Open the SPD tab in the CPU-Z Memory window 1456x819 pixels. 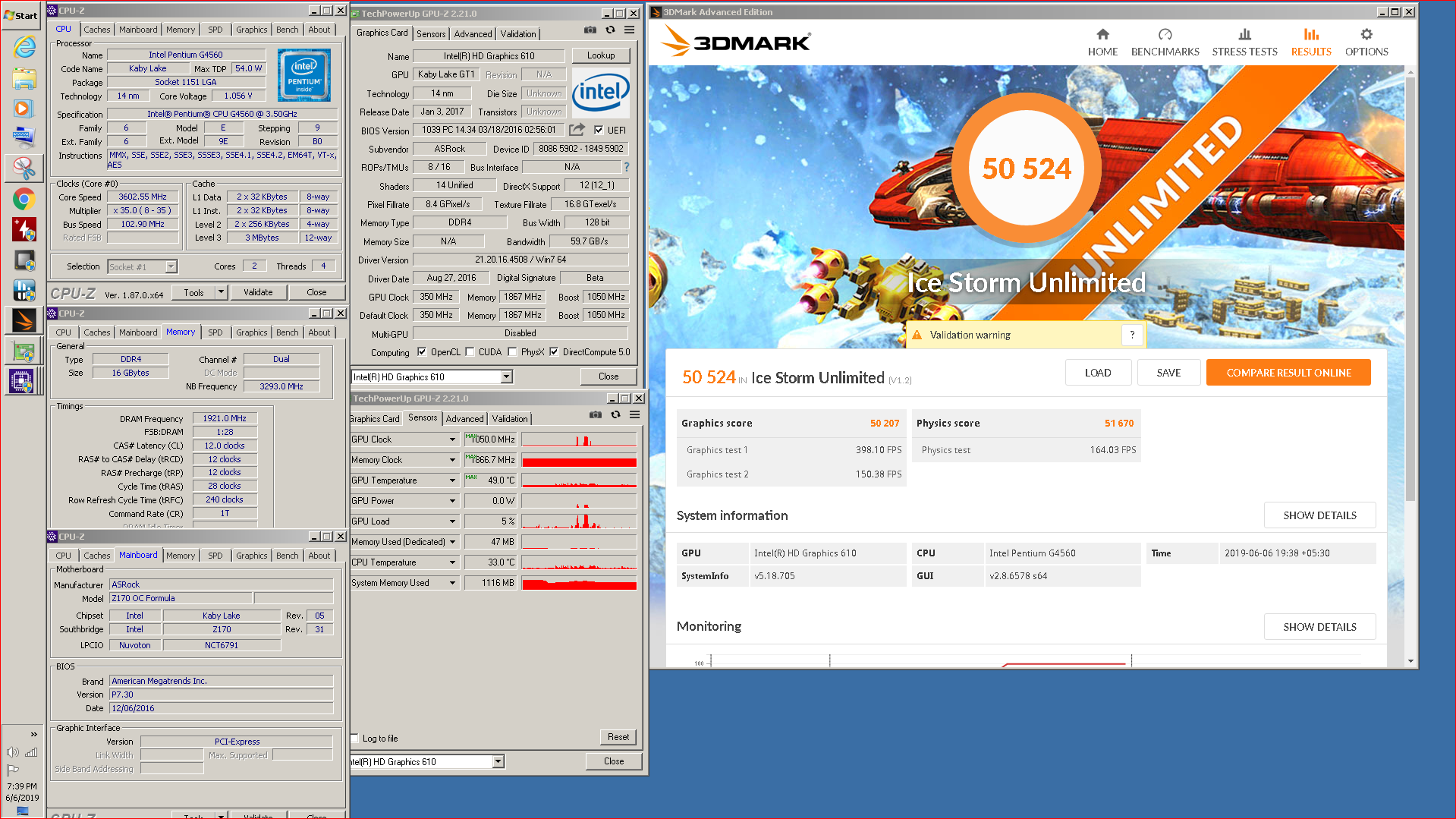[215, 332]
